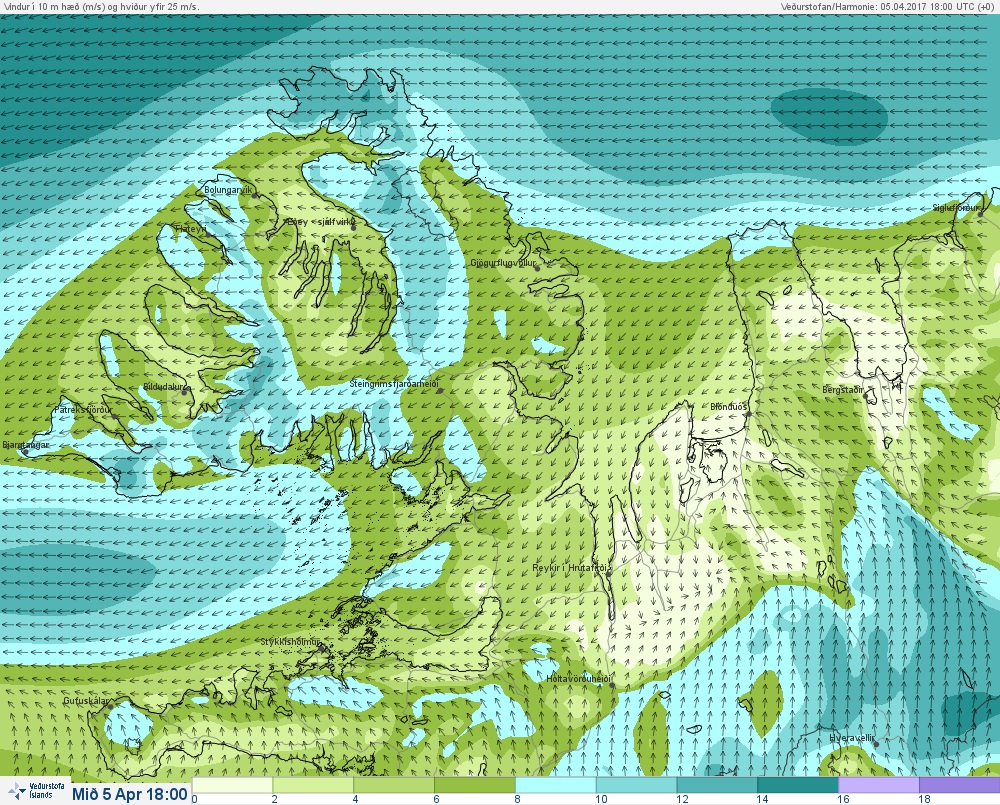Image resolution: width=1000 pixels, height=805 pixels.
Task: Pick the 8–10 m/s pale cyan legend swatch
Action: (555, 785)
